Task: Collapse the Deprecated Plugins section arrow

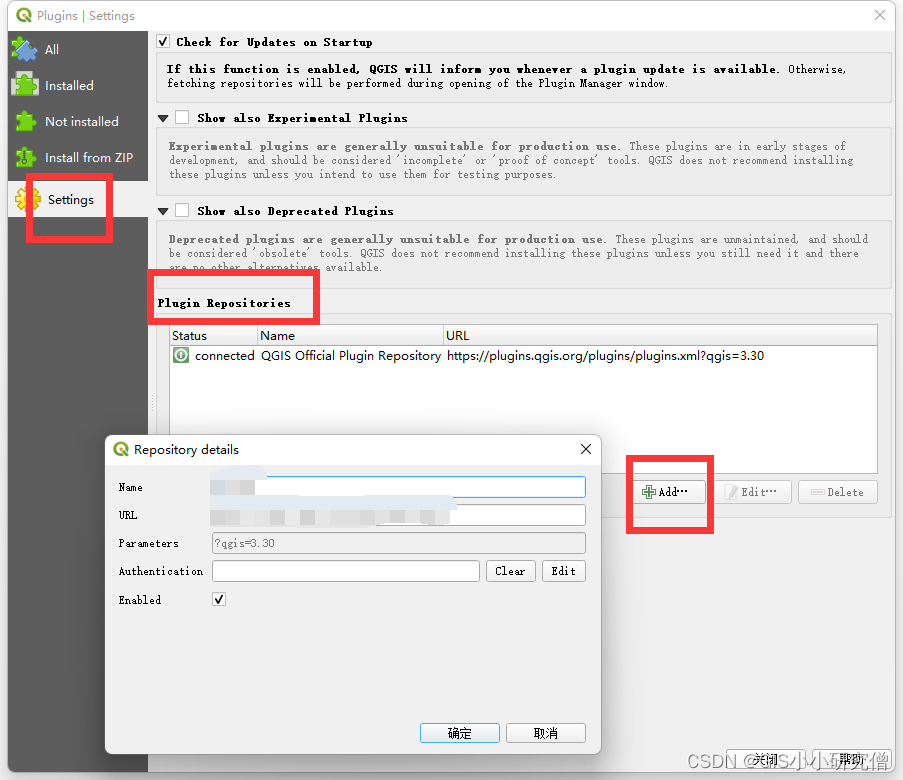Action: [163, 211]
